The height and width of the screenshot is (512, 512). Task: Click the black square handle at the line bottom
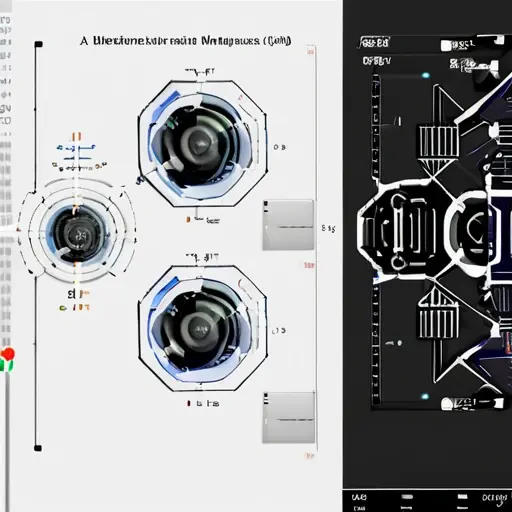tap(38, 448)
